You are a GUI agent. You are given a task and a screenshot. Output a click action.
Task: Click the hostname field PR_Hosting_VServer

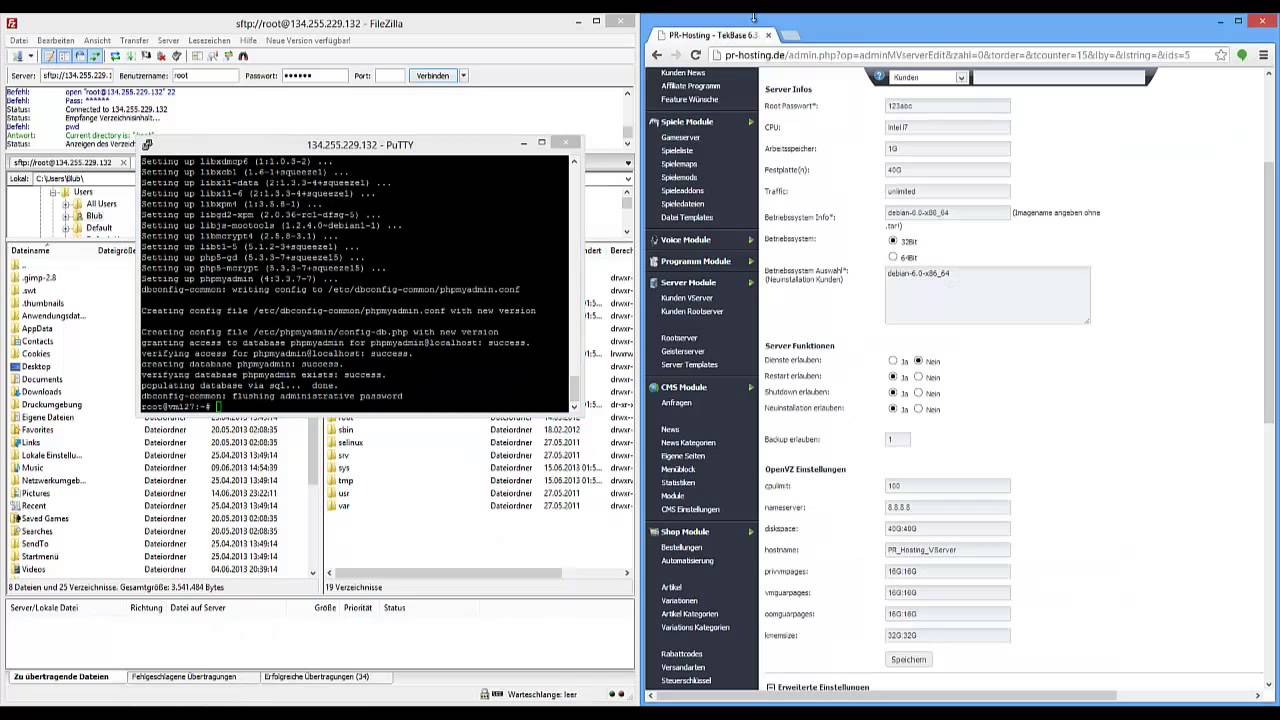(948, 550)
